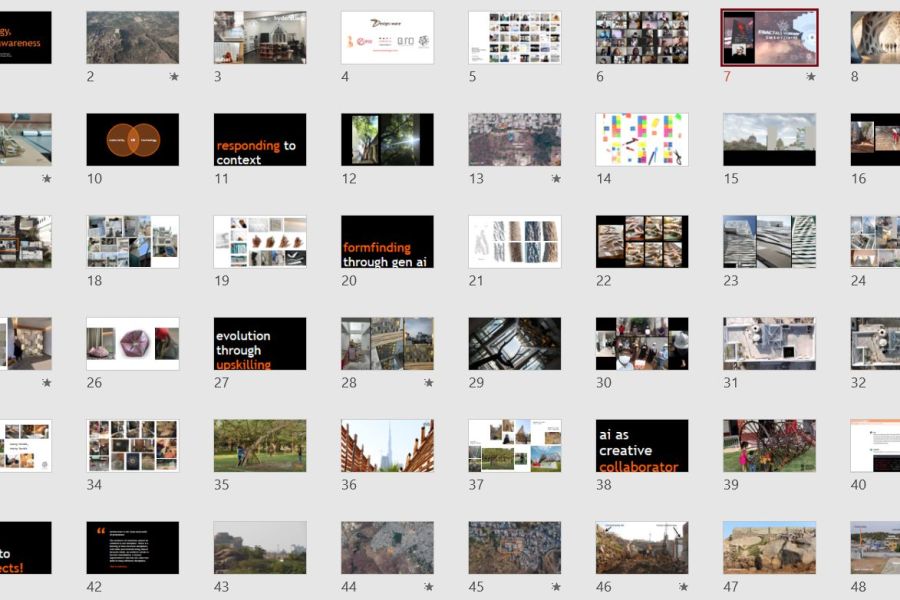Click the transition star under slide 45
Screen dimensions: 900x600
(x=556, y=587)
